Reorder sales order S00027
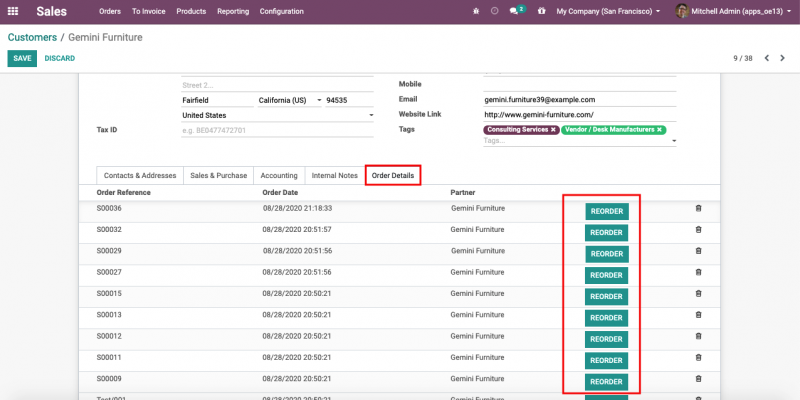This screenshot has width=800, height=400. 607,276
